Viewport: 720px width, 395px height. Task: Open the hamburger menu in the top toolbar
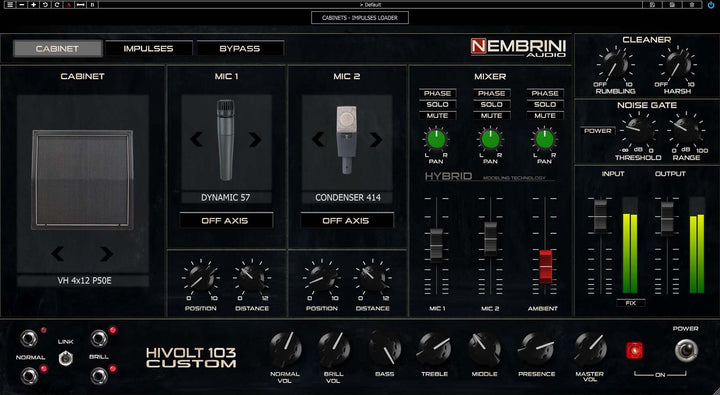[x=10, y=5]
